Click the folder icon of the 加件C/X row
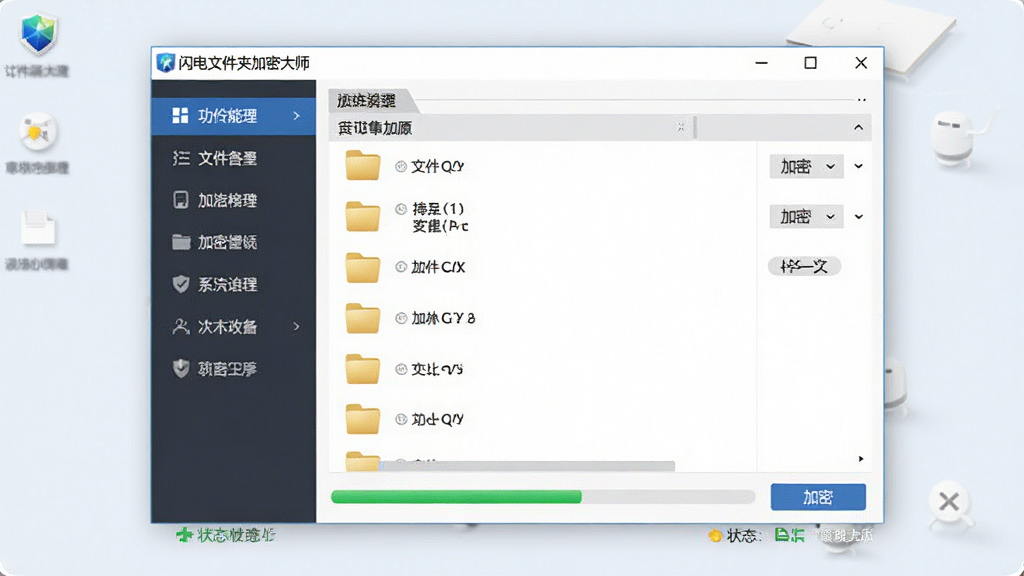Screen dimensions: 1024x576 (x=362, y=268)
